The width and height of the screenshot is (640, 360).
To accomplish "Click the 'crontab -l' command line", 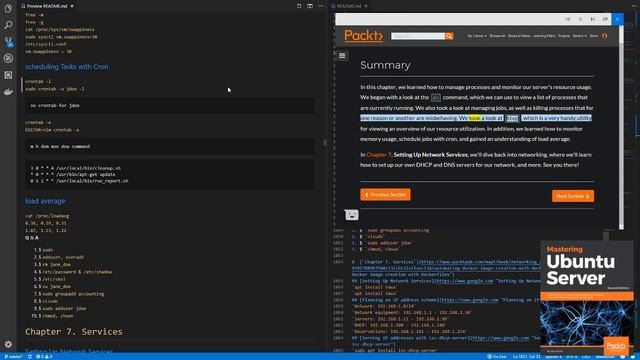I will point(38,81).
